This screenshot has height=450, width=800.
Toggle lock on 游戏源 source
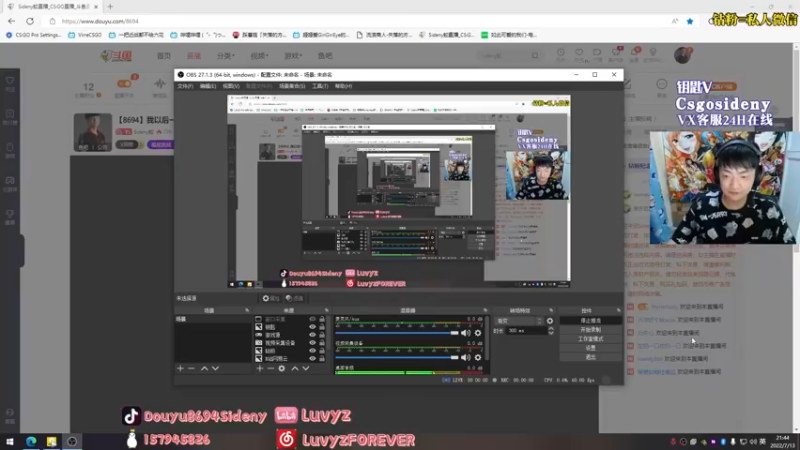point(322,335)
